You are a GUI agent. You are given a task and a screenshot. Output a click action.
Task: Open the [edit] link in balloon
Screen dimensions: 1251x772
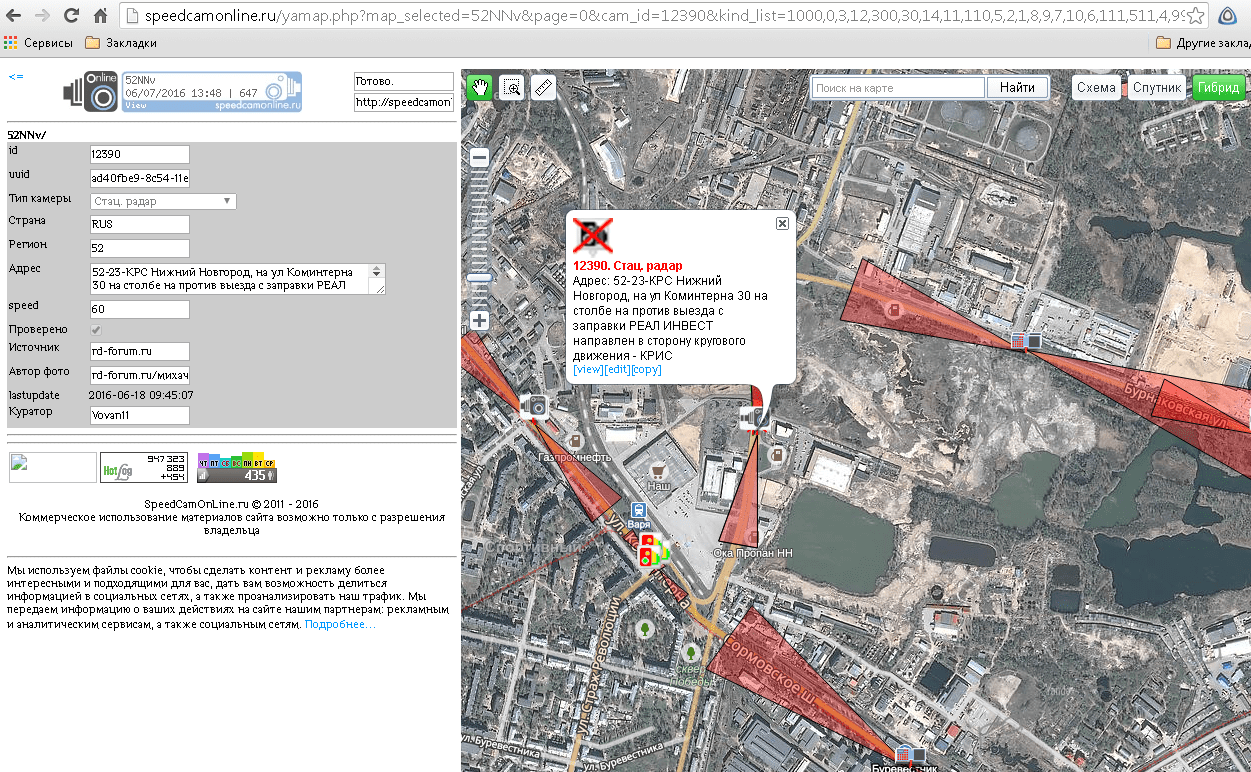point(617,369)
